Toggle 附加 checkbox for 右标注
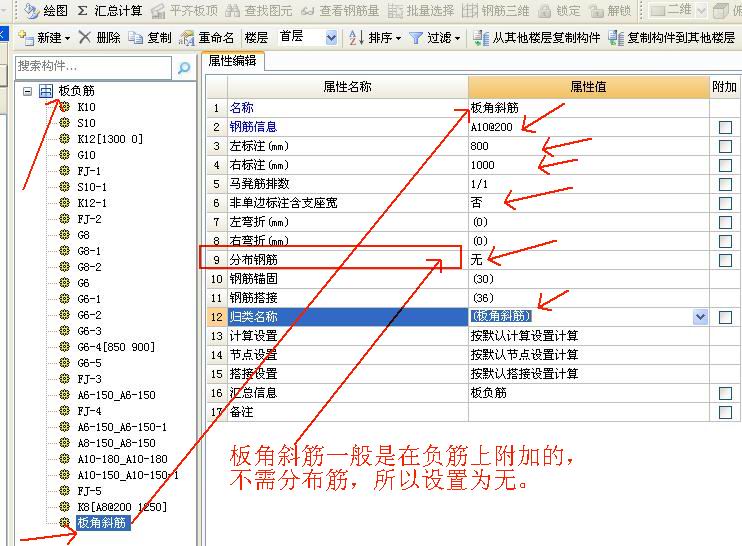The image size is (742, 546). (725, 165)
